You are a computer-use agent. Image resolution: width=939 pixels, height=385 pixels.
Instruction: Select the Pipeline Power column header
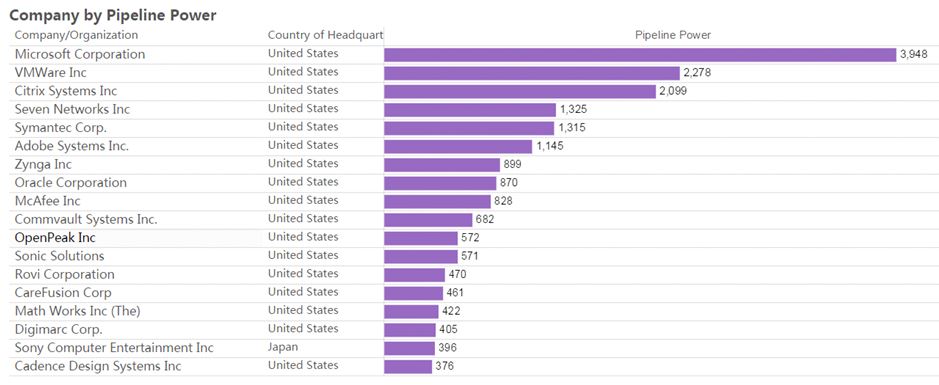673,35
